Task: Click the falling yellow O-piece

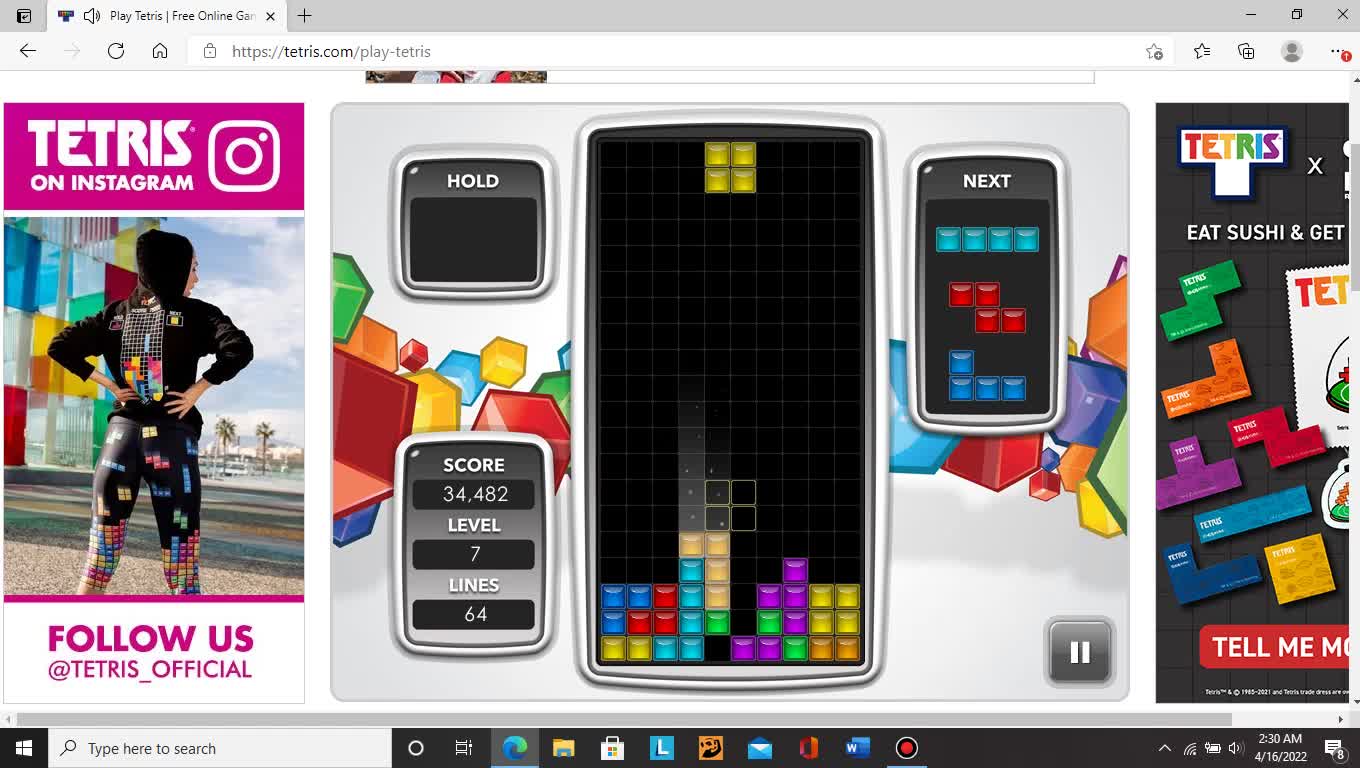Action: pyautogui.click(x=730, y=167)
